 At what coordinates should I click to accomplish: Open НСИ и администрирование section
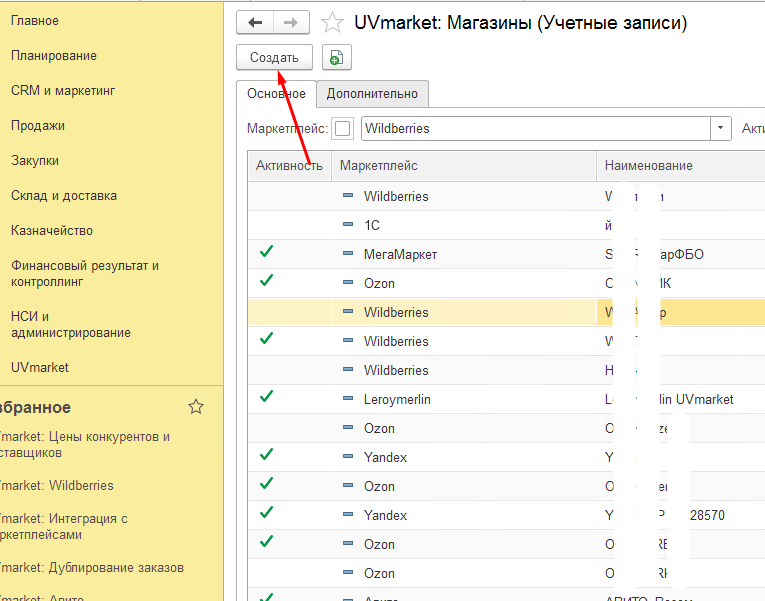pos(71,324)
